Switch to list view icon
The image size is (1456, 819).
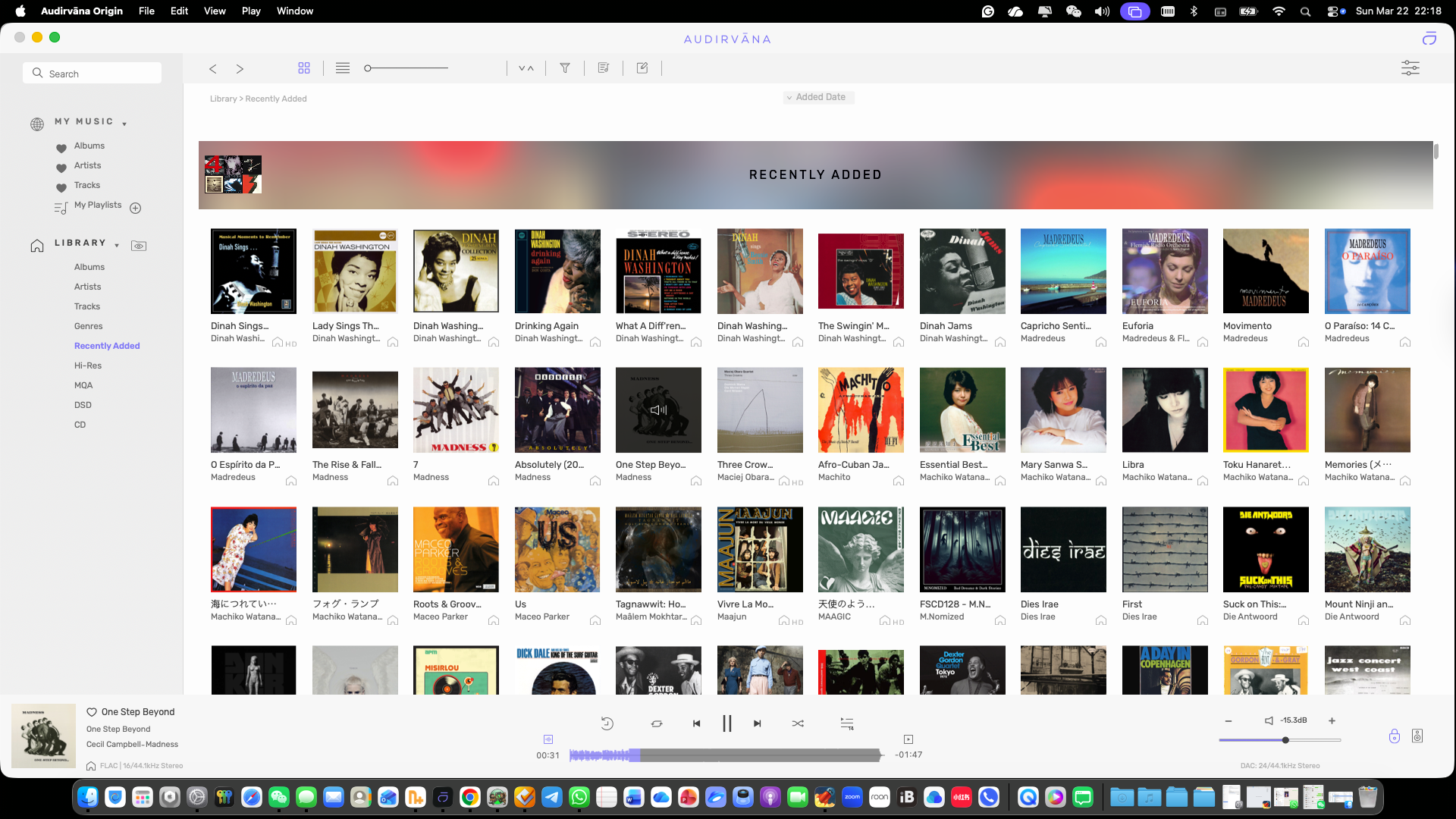343,68
